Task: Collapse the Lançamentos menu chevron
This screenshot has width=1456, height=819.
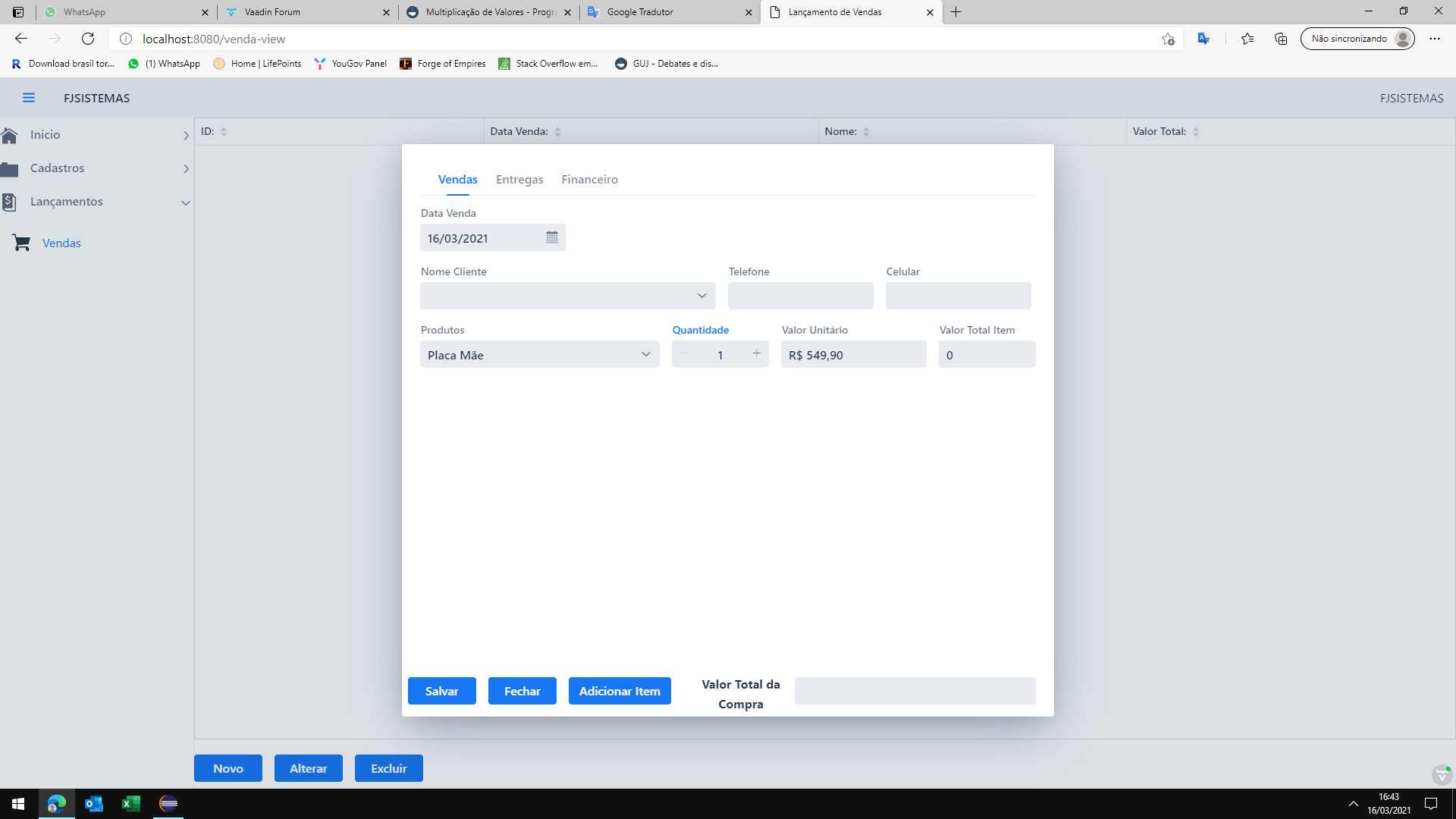Action: coord(185,202)
